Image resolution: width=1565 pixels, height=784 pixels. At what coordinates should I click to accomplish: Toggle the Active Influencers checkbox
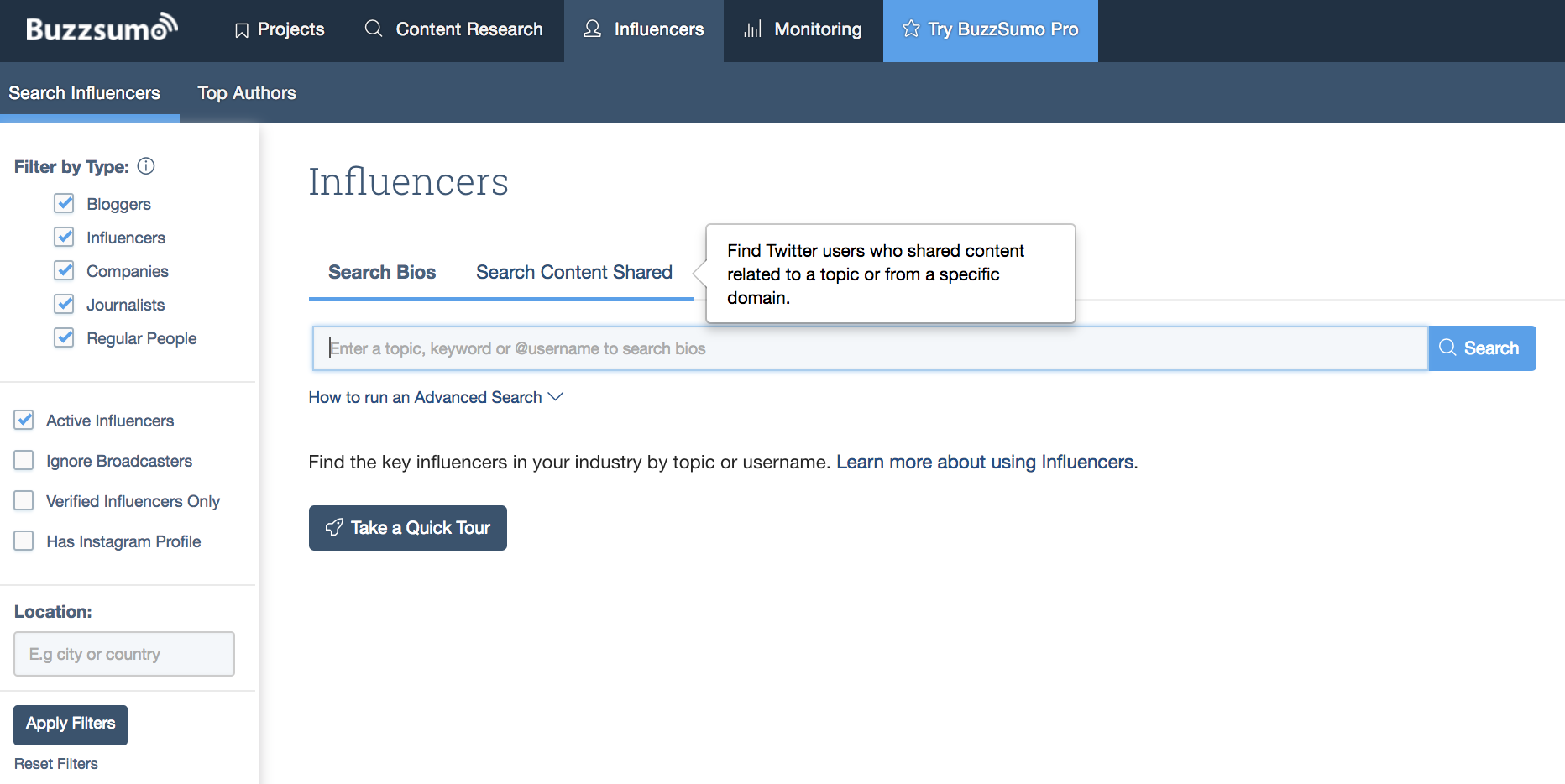pos(24,420)
